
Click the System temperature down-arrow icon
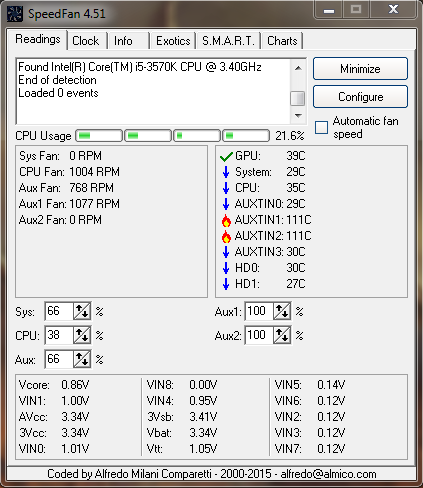point(226,172)
